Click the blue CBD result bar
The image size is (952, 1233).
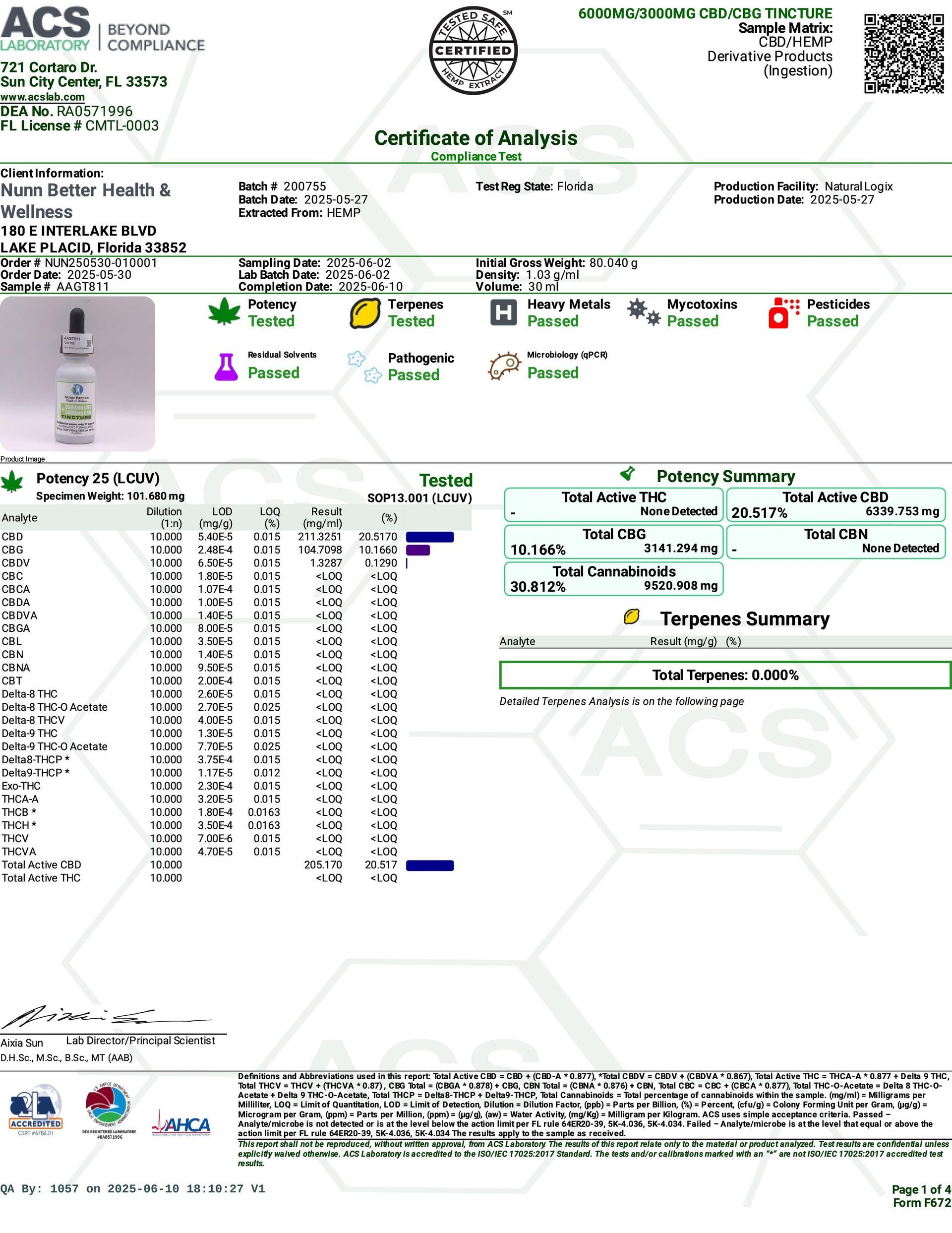coord(429,537)
